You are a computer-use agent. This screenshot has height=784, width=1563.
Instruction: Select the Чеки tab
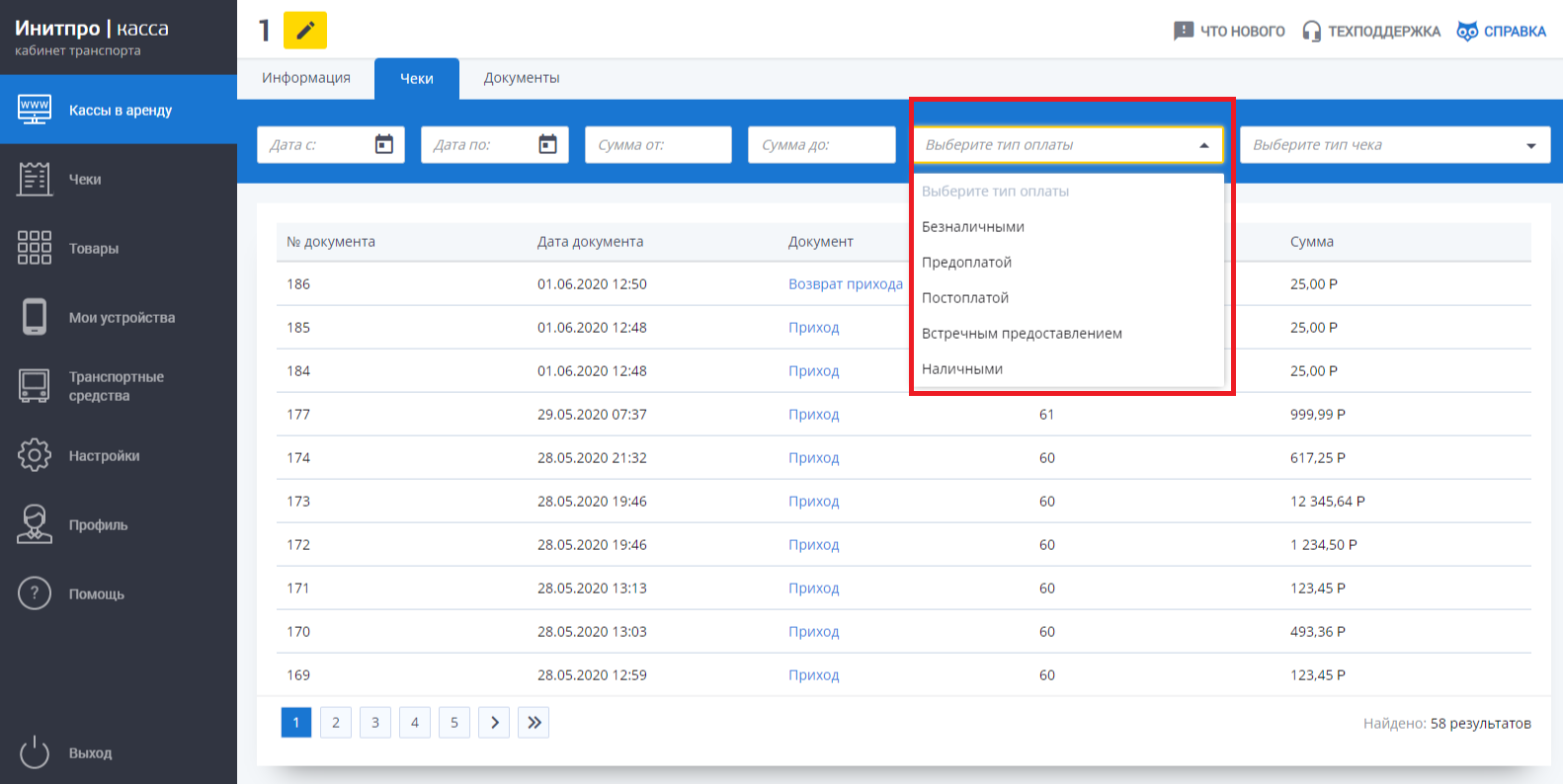click(417, 79)
